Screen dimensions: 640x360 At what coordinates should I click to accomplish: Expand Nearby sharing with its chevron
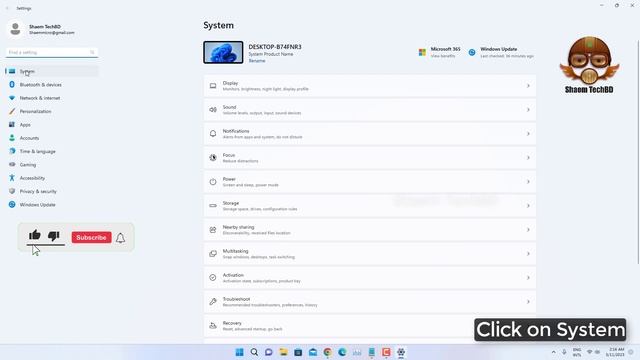(528, 230)
